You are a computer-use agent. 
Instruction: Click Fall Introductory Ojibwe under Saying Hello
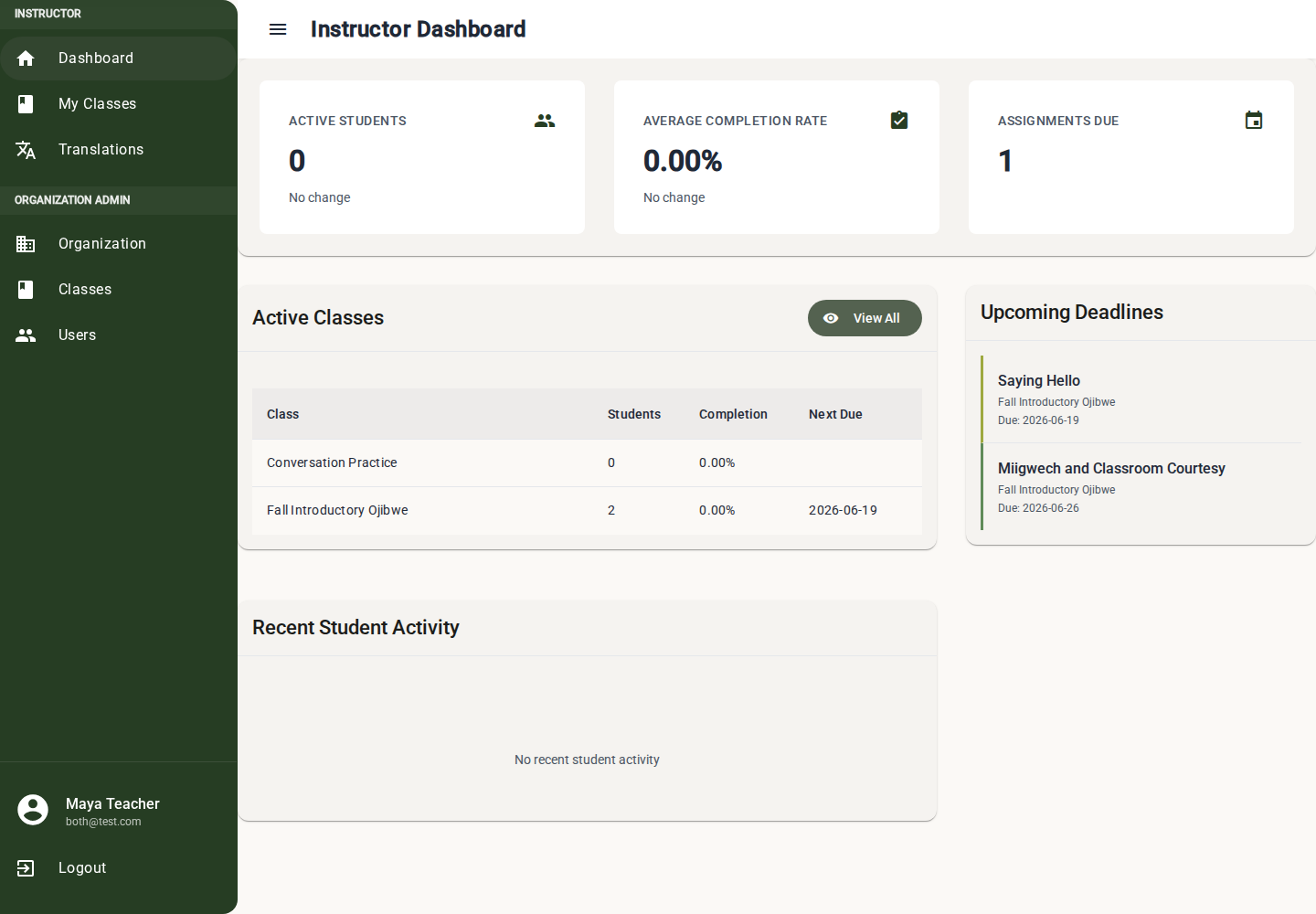[x=1056, y=402]
